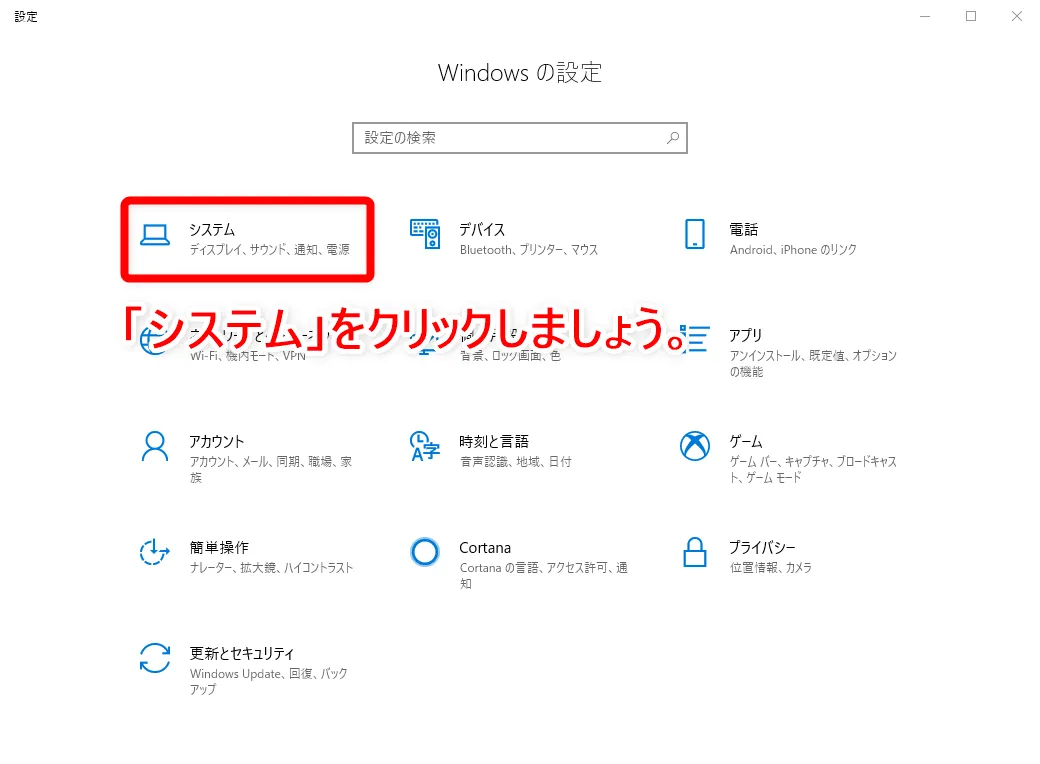Image resolution: width=1040 pixels, height=764 pixels.
Task: Open デバイス settings title
Action: 482,229
